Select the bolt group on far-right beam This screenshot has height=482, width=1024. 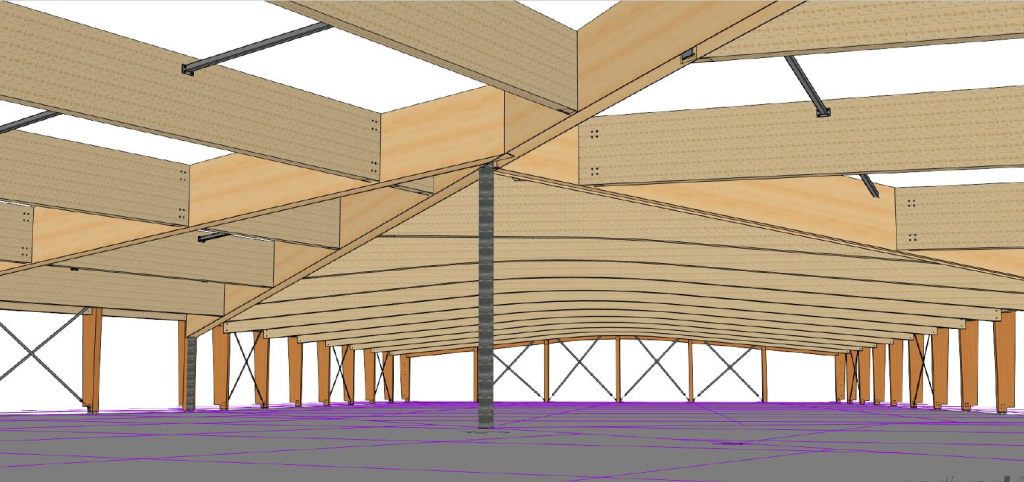click(x=913, y=201)
